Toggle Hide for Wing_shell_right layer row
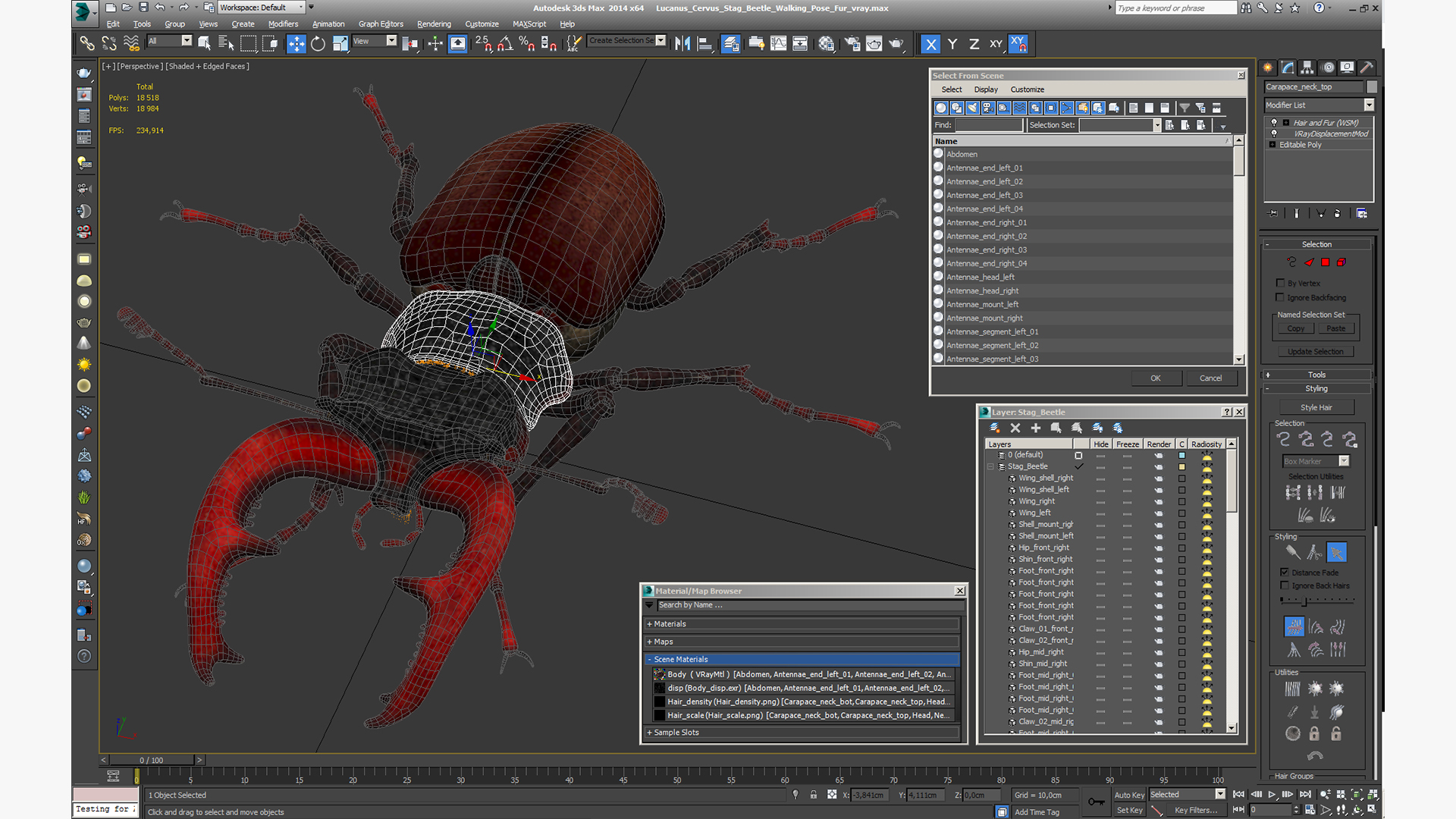 [1100, 479]
